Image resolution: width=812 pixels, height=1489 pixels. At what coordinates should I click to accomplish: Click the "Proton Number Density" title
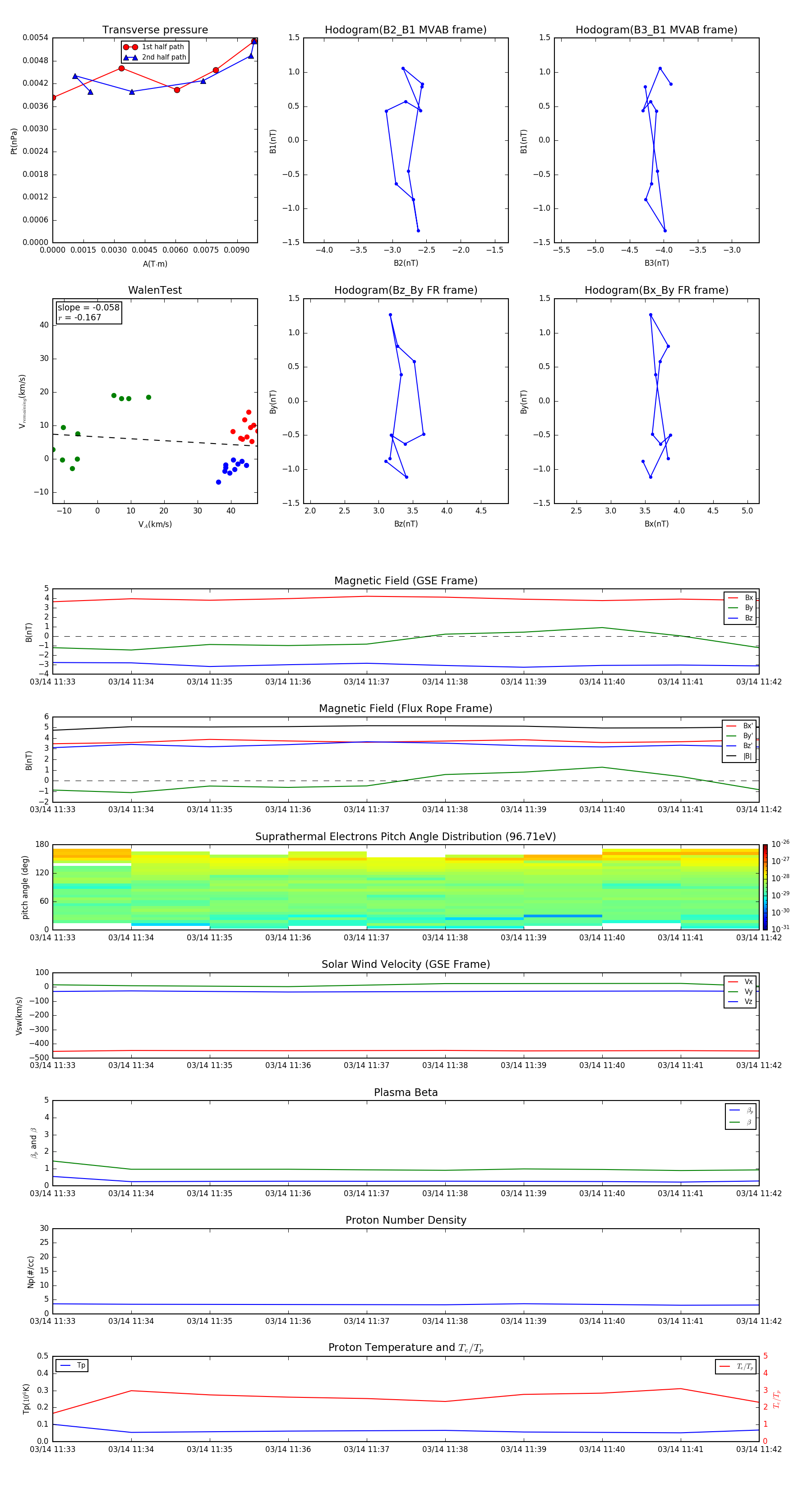click(406, 1220)
